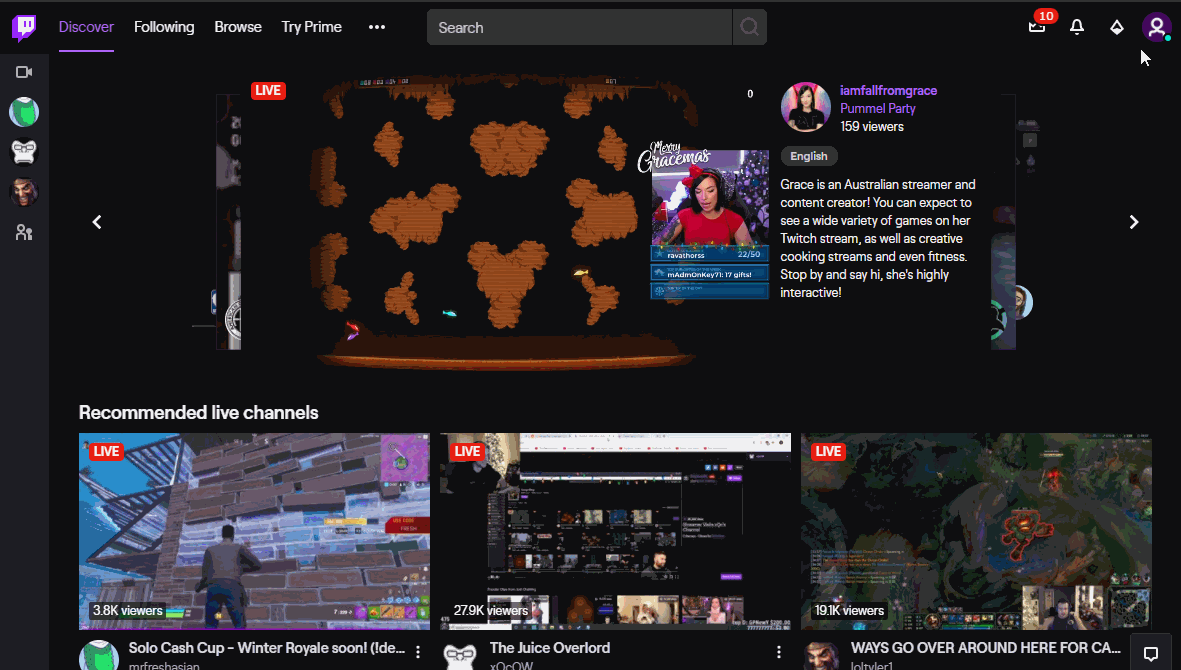The width and height of the screenshot is (1181, 670).
Task: Open the Browse menu item
Action: click(x=237, y=27)
